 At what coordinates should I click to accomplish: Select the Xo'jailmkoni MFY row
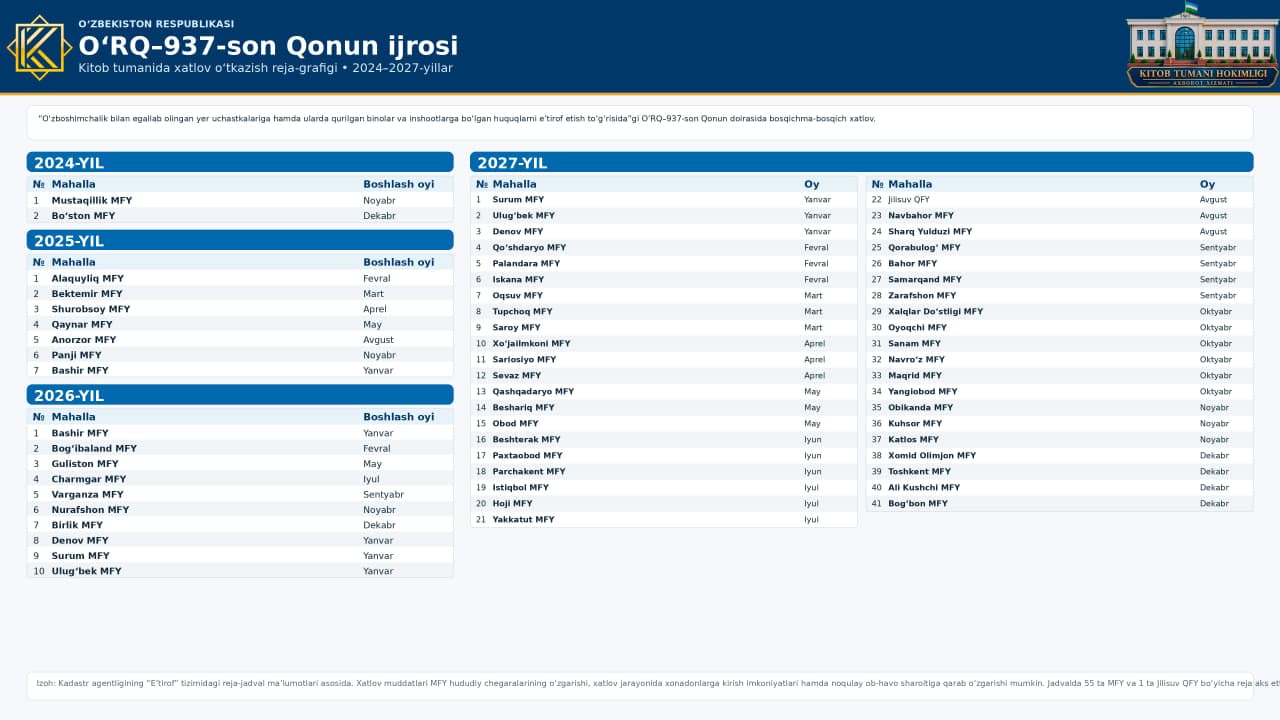[664, 344]
